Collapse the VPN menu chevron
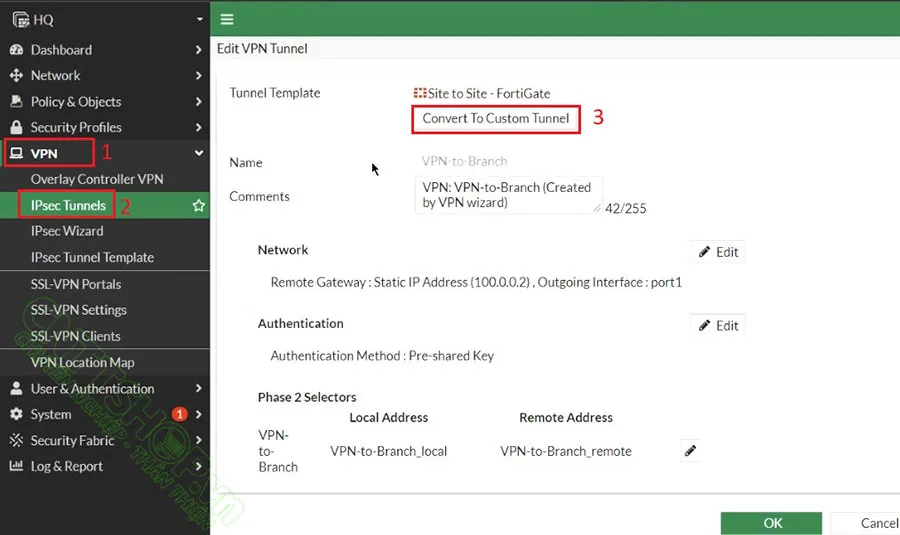Image resolution: width=900 pixels, height=535 pixels. click(199, 153)
